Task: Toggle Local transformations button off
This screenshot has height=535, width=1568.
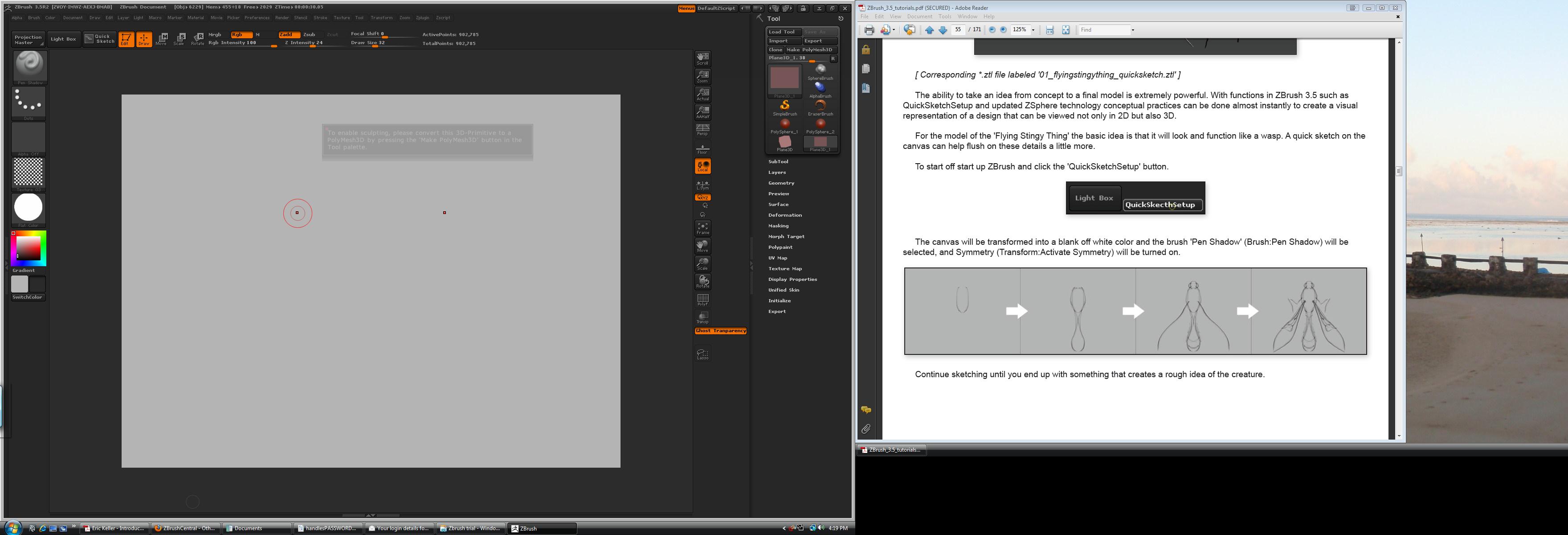Action: coord(702,166)
